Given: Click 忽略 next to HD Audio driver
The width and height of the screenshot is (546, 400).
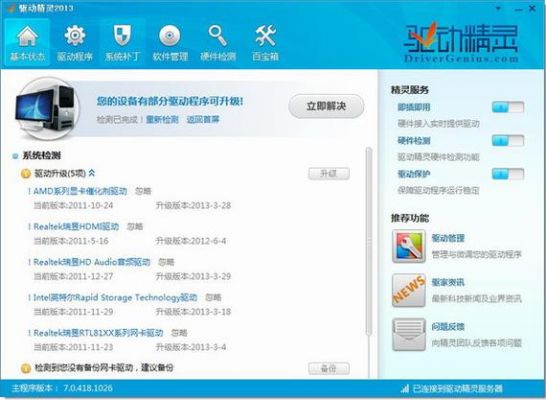Looking at the screenshot, I should click(166, 262).
